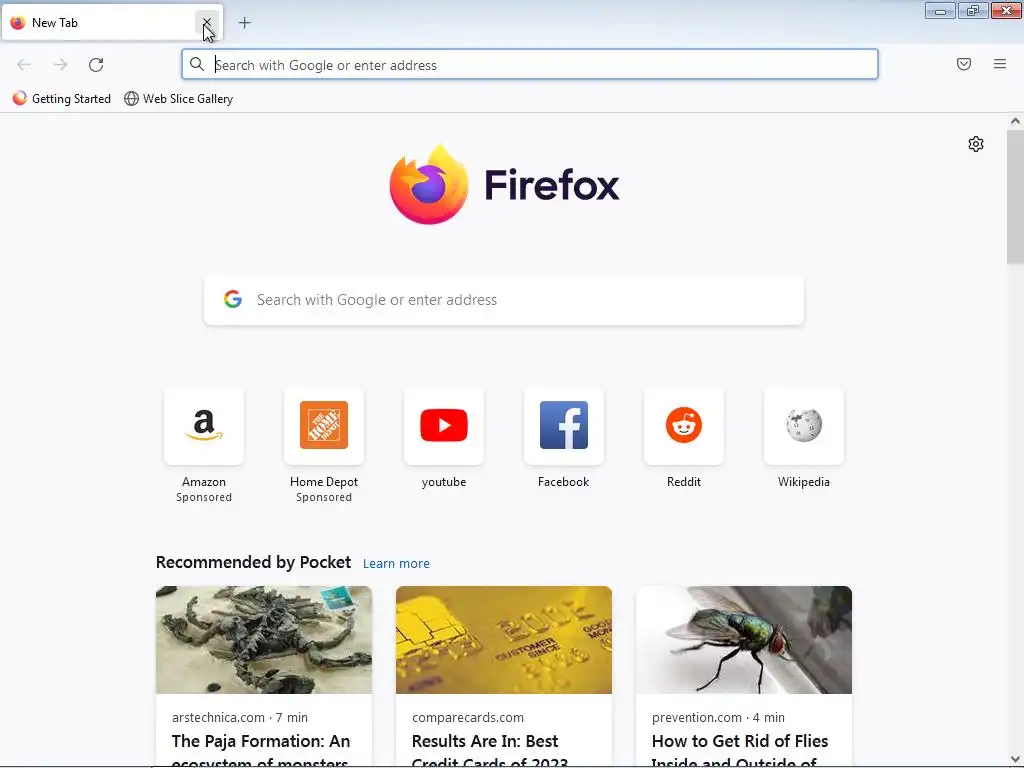This screenshot has height=768, width=1024.
Task: Click the Google G icon in search box
Action: 233,299
